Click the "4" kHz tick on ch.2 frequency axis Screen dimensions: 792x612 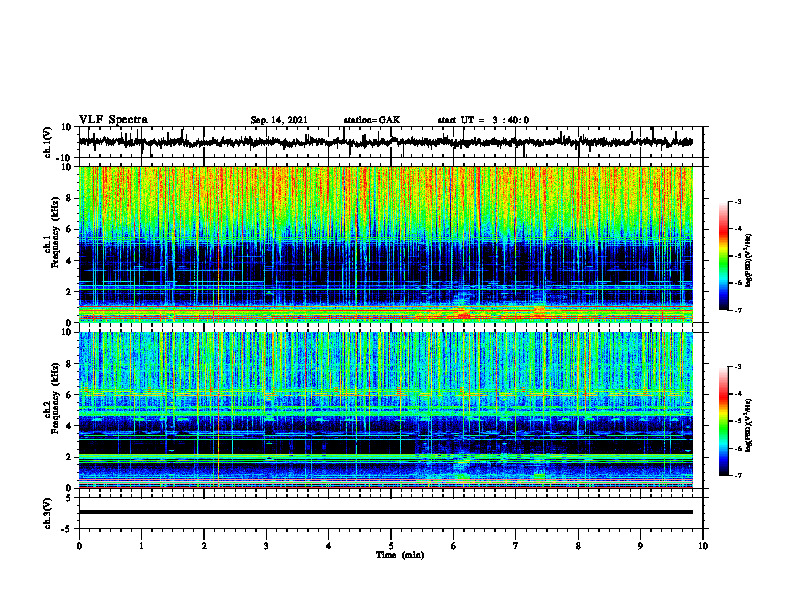click(69, 426)
